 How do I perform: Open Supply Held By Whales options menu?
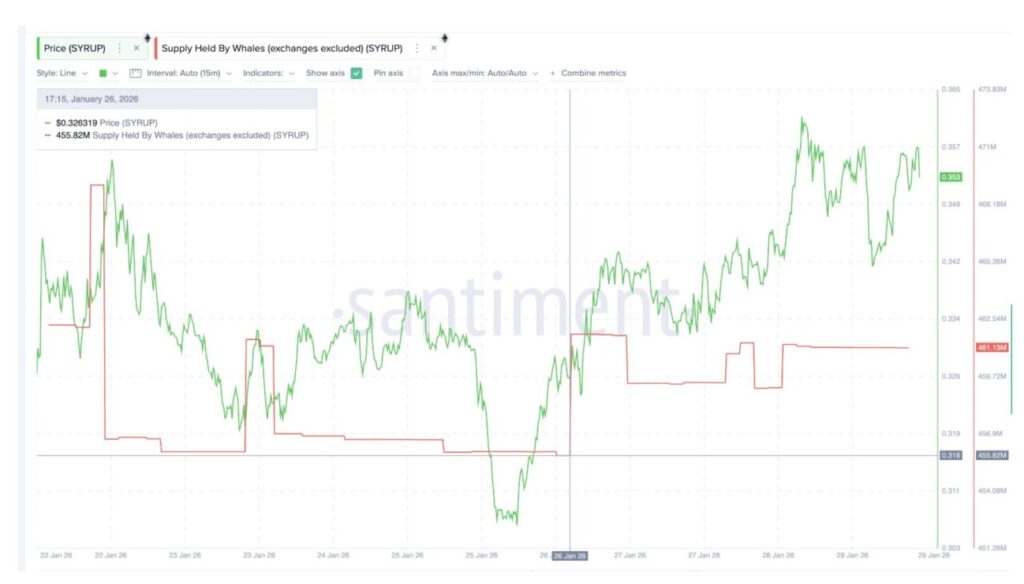[x=417, y=48]
